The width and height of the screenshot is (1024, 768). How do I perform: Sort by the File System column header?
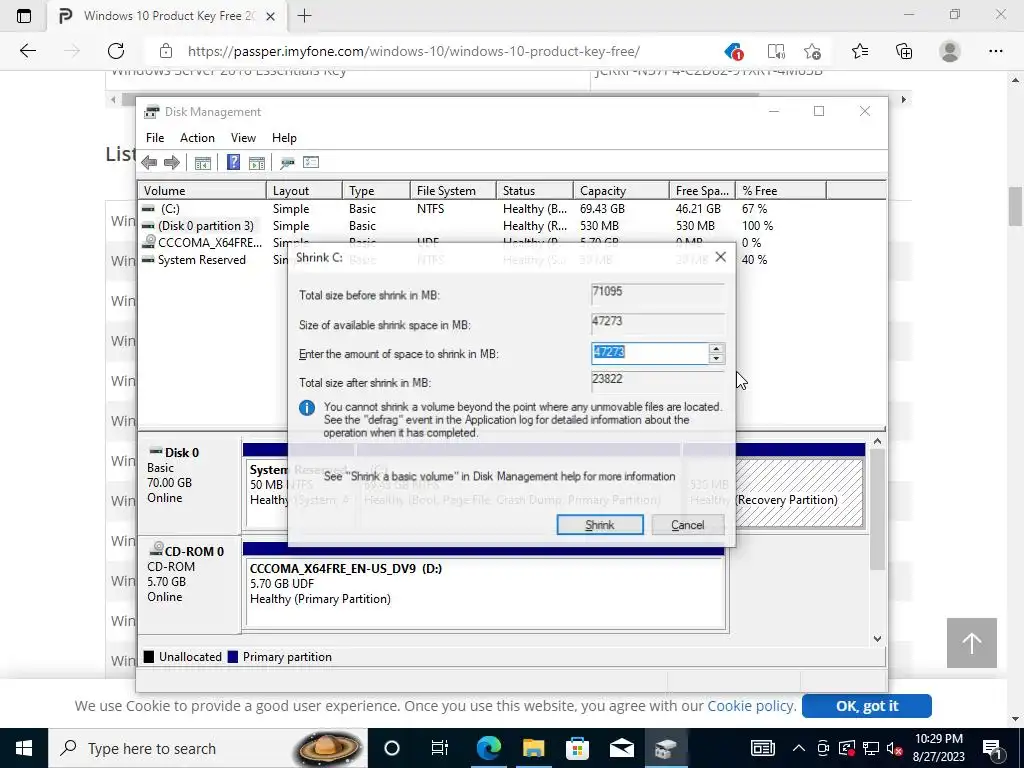[453, 191]
